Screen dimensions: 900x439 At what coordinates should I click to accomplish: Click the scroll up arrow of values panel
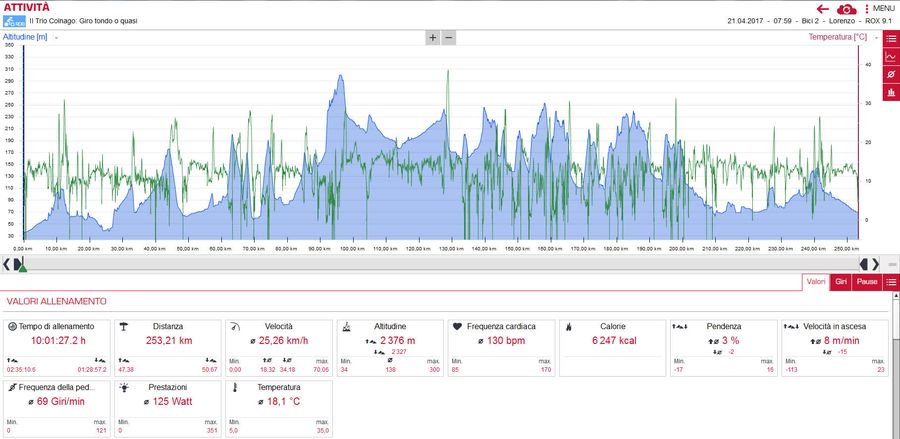tap(895, 296)
